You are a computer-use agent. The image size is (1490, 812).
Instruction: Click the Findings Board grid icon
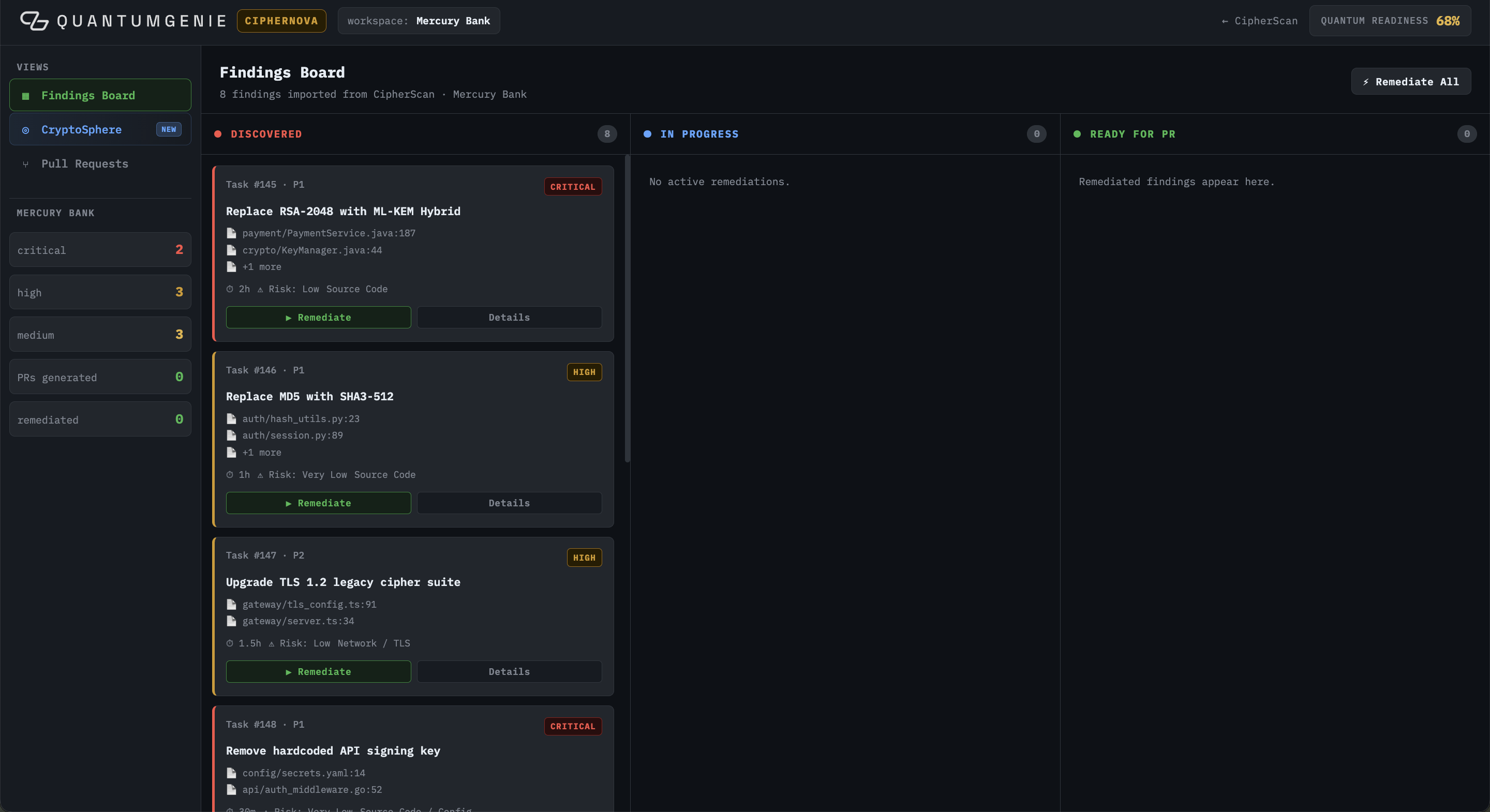(x=25, y=96)
